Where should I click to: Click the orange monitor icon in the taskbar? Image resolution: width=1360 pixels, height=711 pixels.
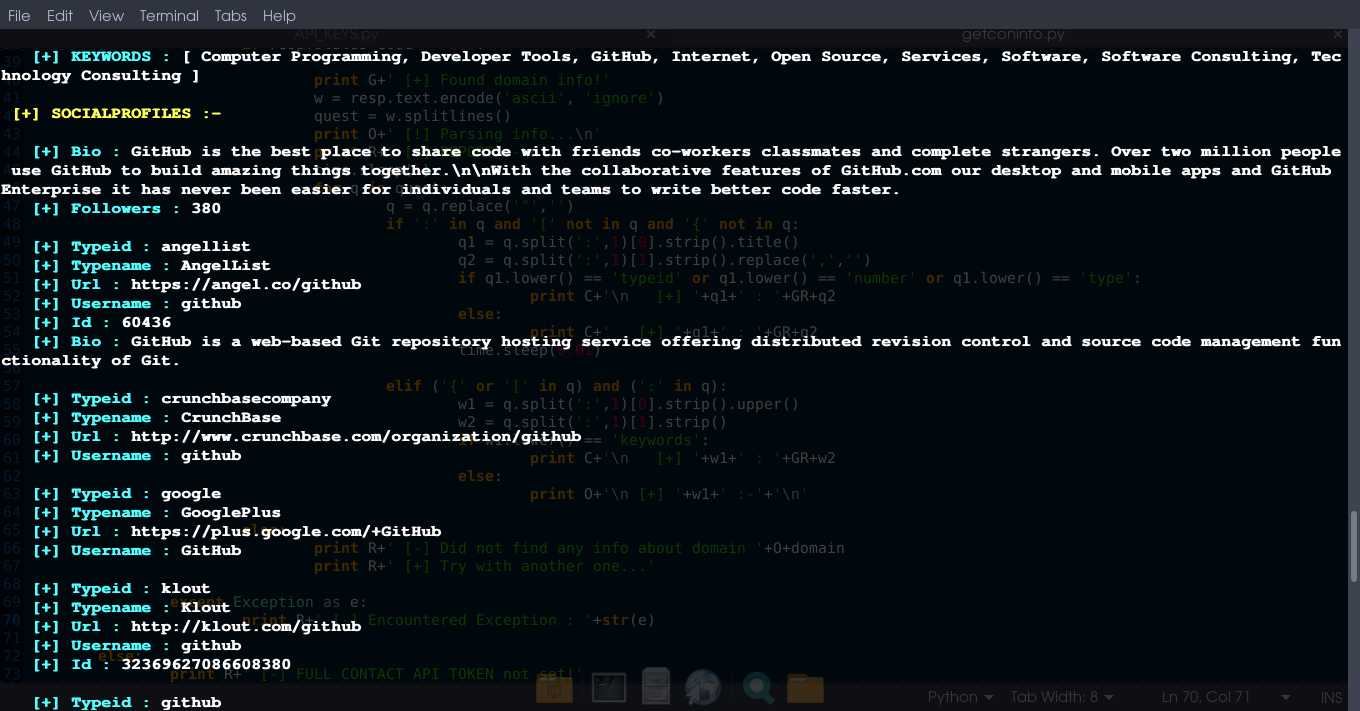click(554, 689)
